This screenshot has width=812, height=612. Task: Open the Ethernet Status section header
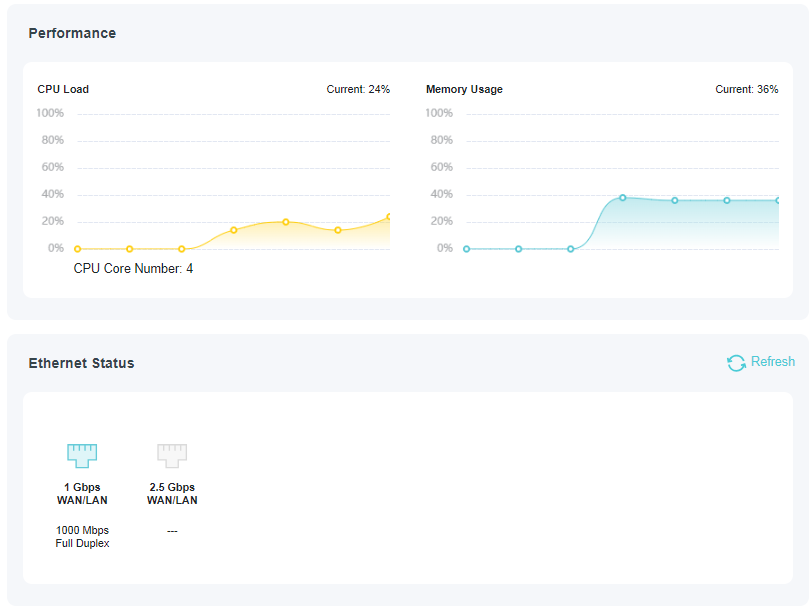point(80,363)
